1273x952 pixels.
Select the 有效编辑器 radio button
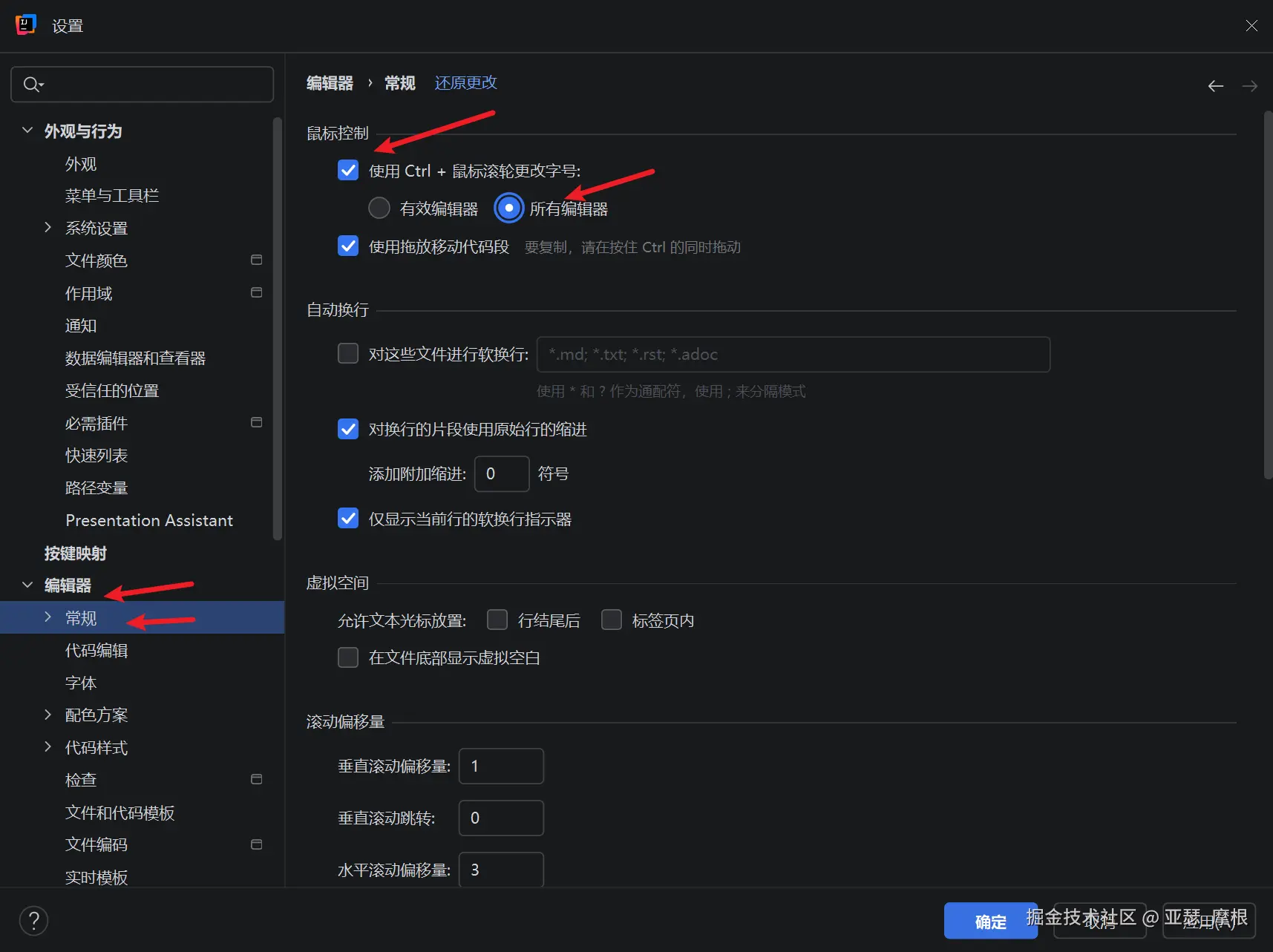pos(379,208)
